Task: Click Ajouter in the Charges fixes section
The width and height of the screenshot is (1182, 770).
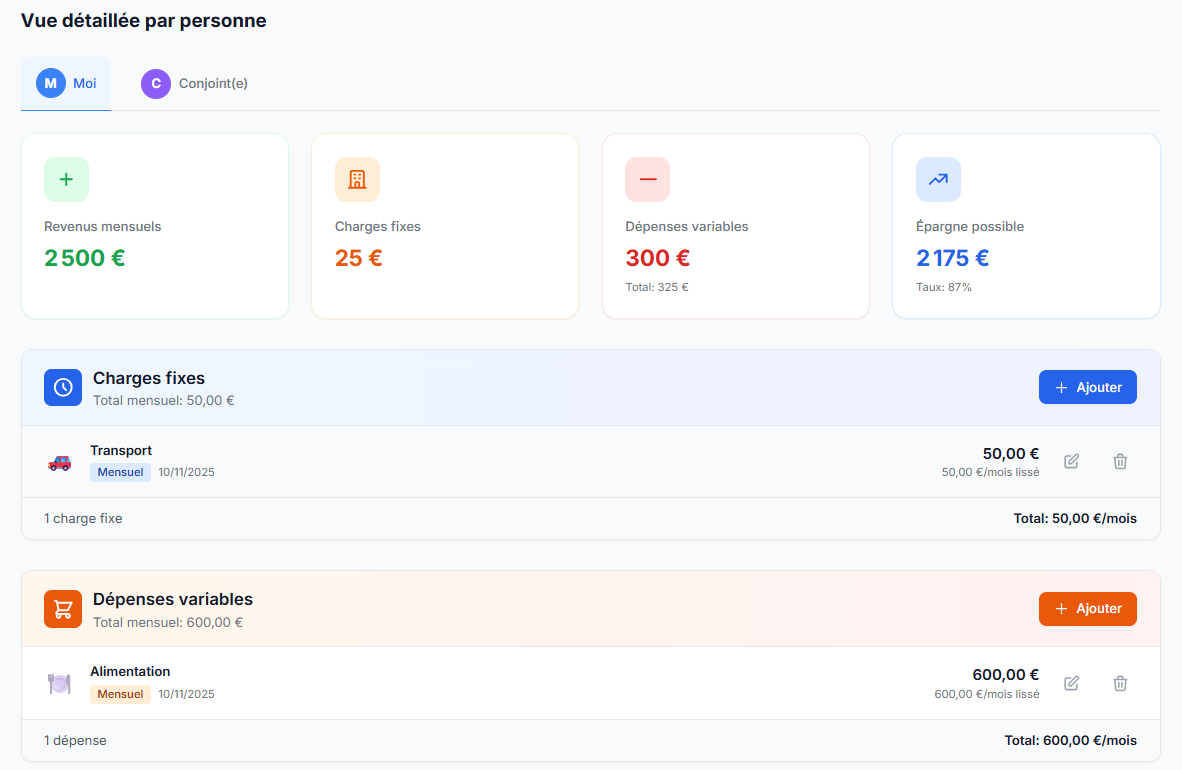Action: coord(1088,387)
